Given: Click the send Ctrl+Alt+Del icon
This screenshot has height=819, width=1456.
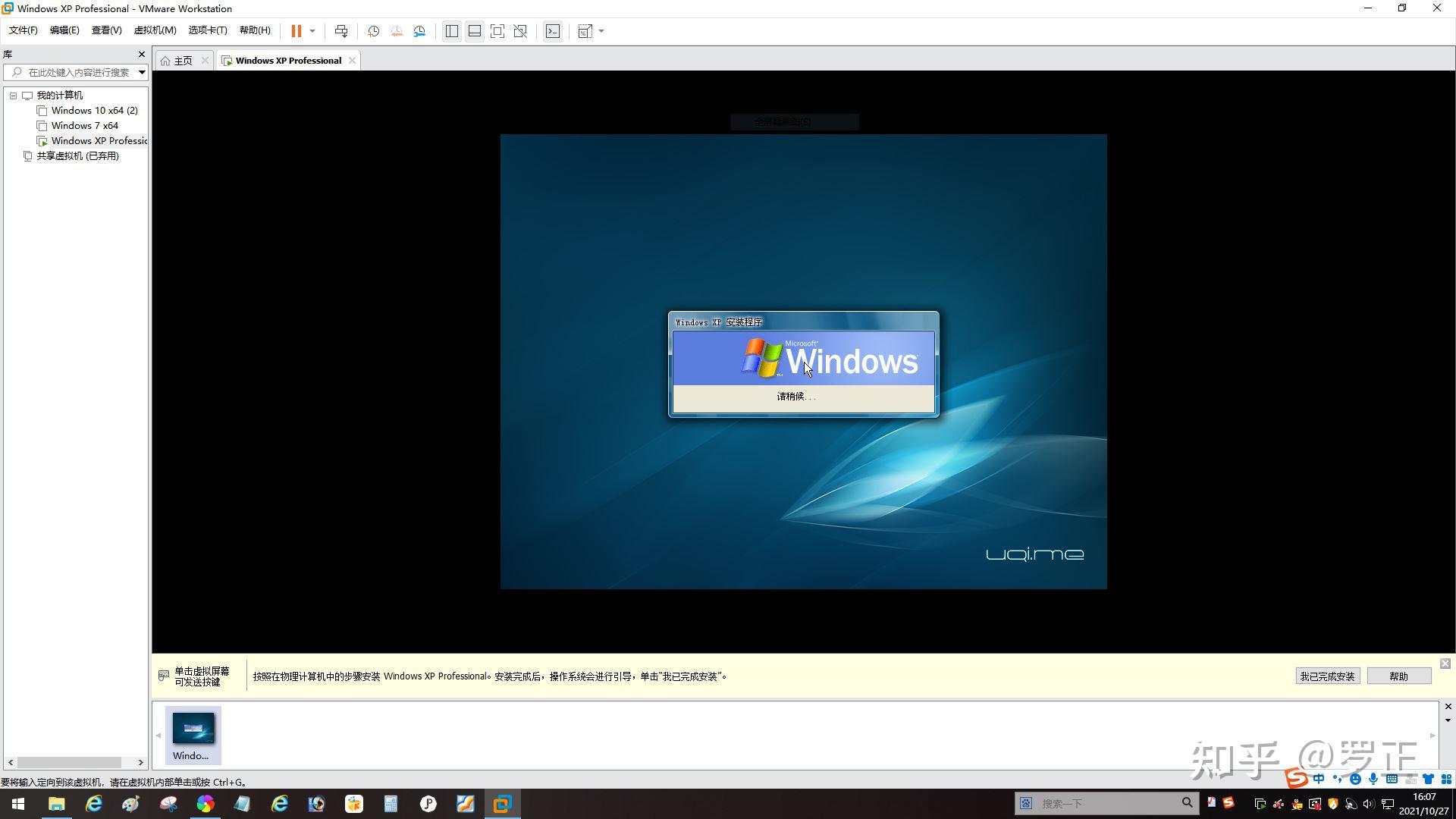Looking at the screenshot, I should [x=341, y=31].
